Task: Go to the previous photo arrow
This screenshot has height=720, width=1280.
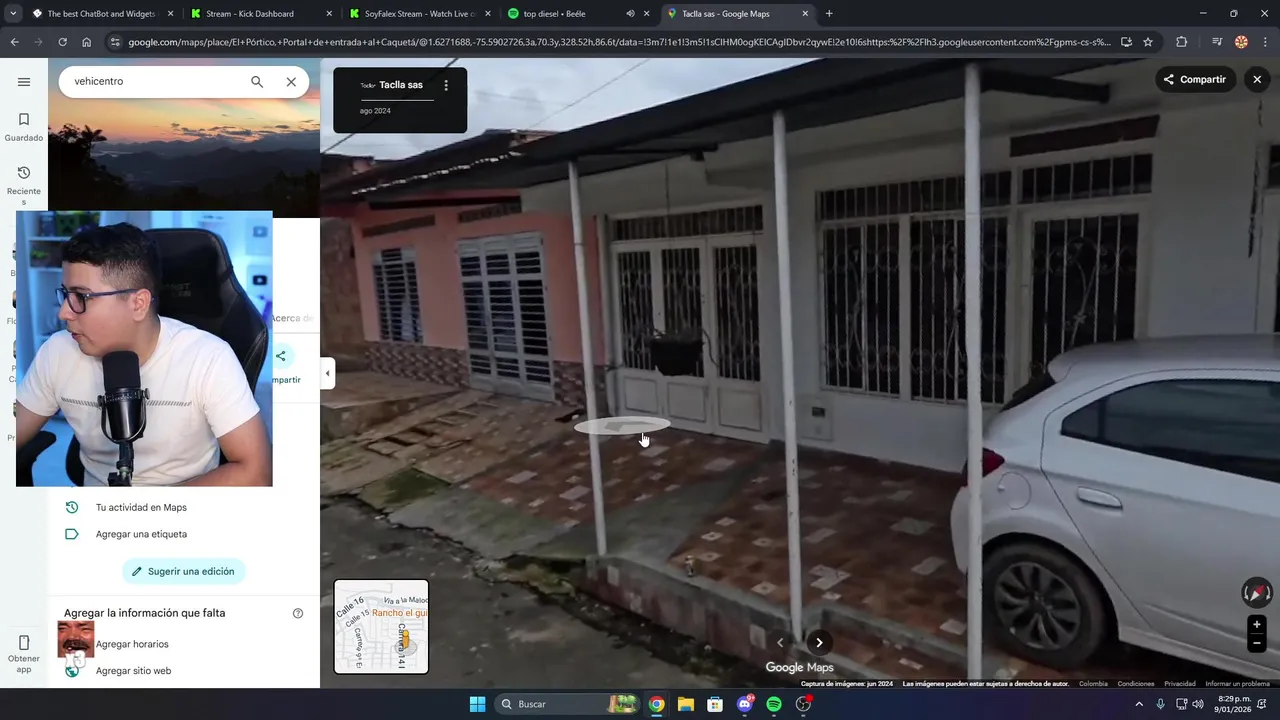Action: pyautogui.click(x=780, y=643)
